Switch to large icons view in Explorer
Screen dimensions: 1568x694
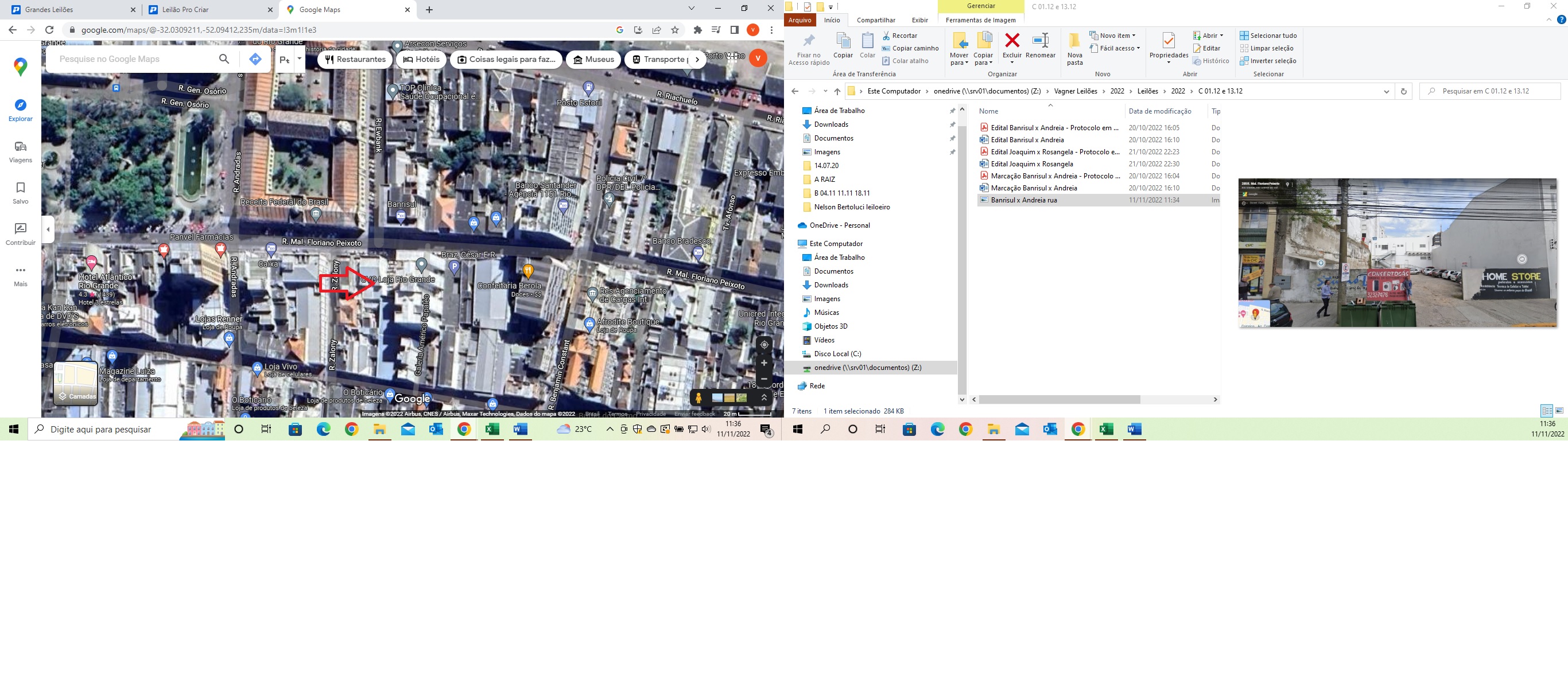[1559, 411]
